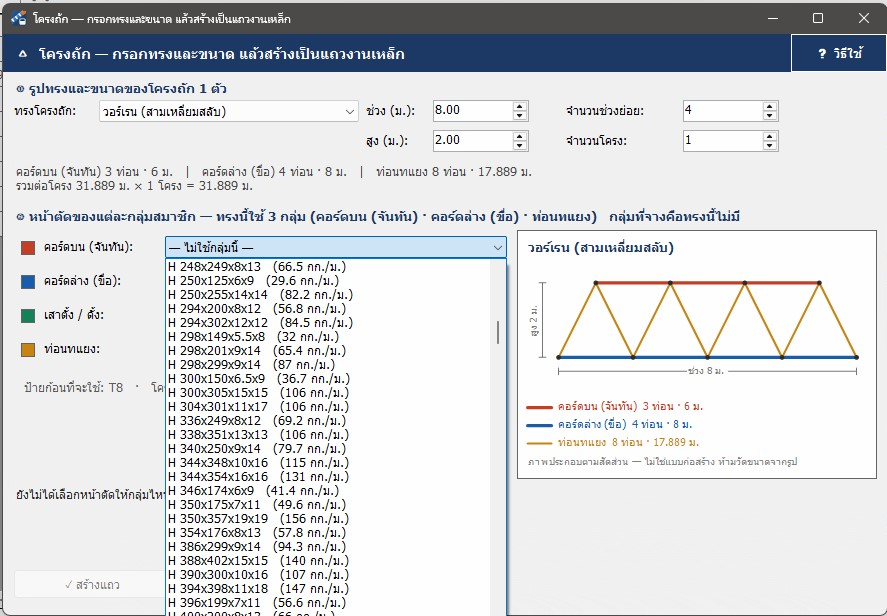The image size is (887, 616).
Task: Increase the สูง height value with up arrow
Action: tap(520, 136)
